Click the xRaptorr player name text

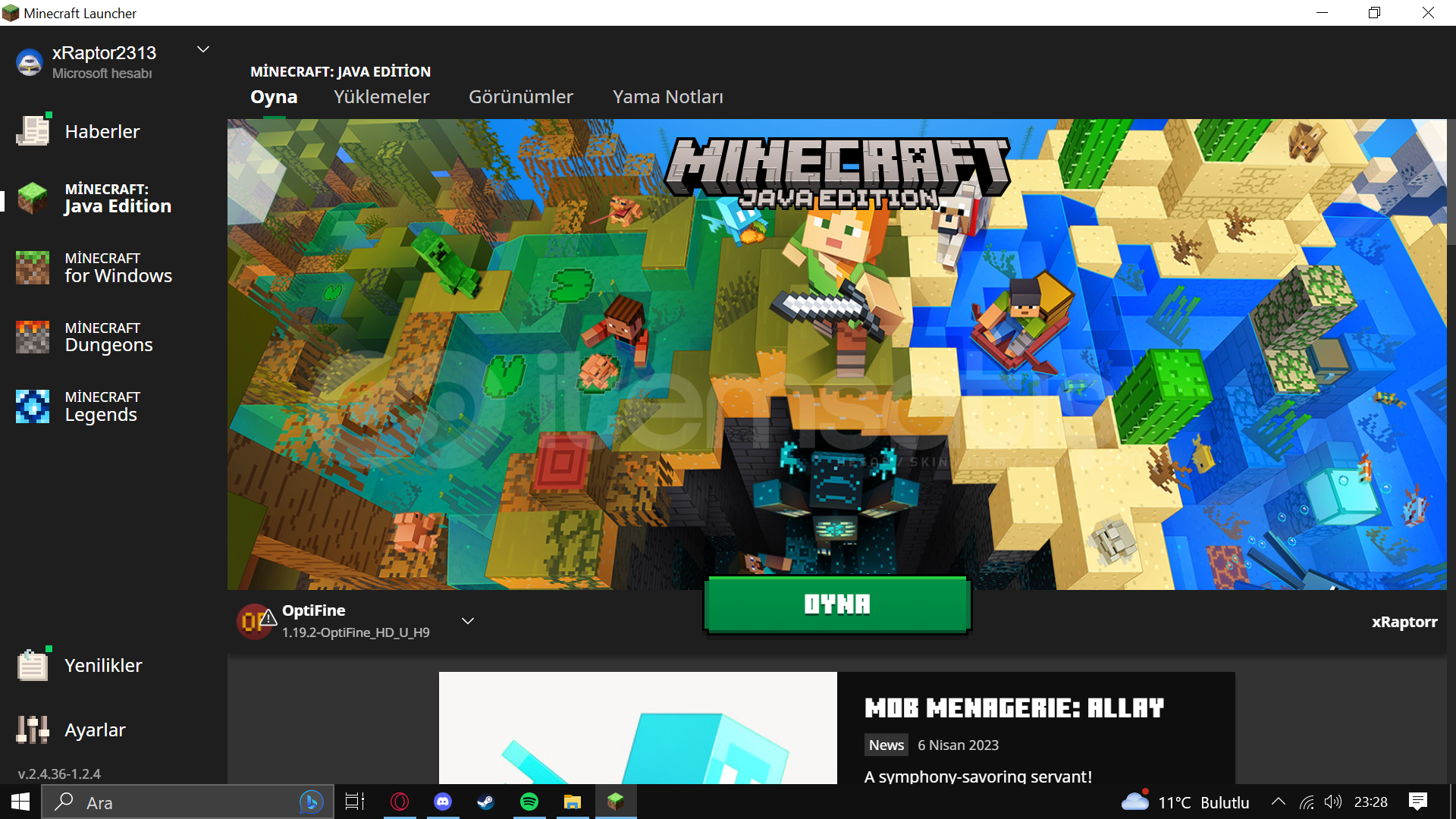coord(1404,622)
